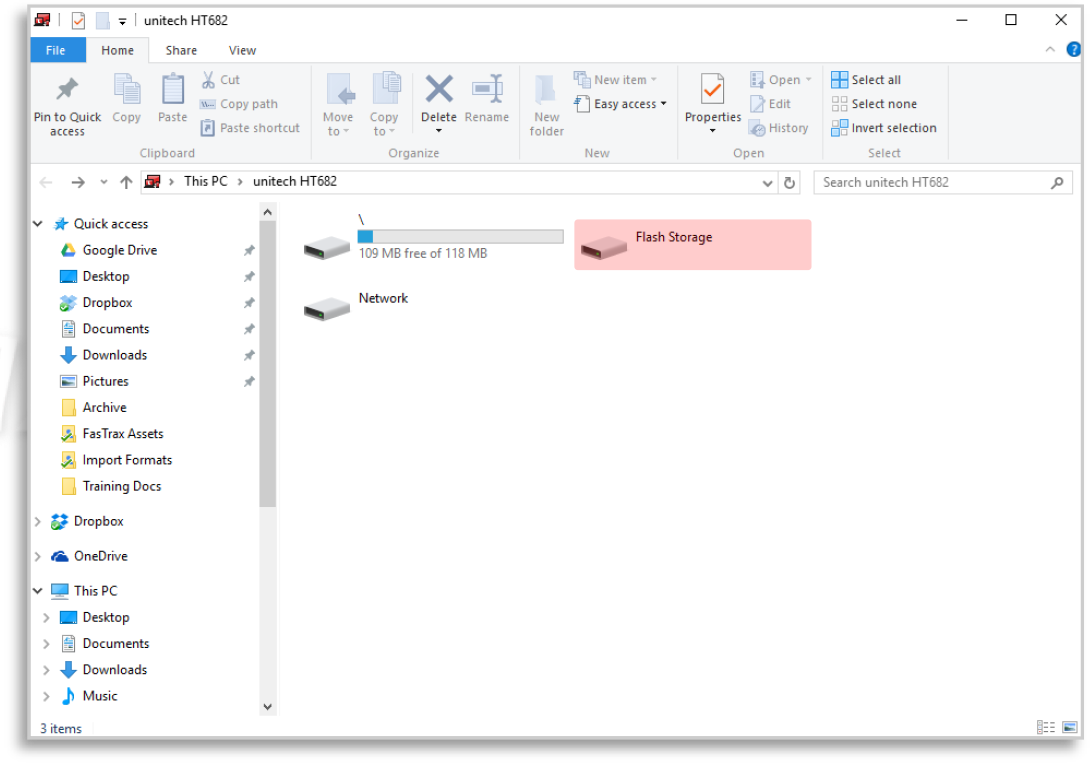This screenshot has height=763, width=1090.
Task: Click the search magnifier icon
Action: 1057,183
